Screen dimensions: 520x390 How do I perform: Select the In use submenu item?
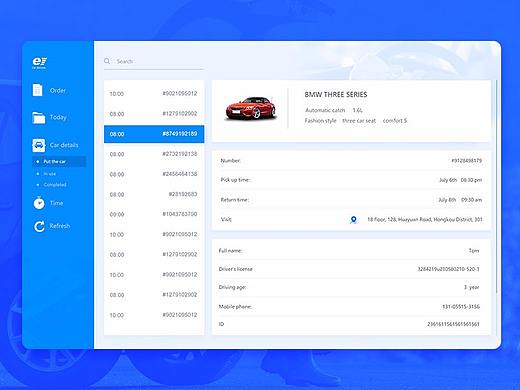[x=50, y=174]
